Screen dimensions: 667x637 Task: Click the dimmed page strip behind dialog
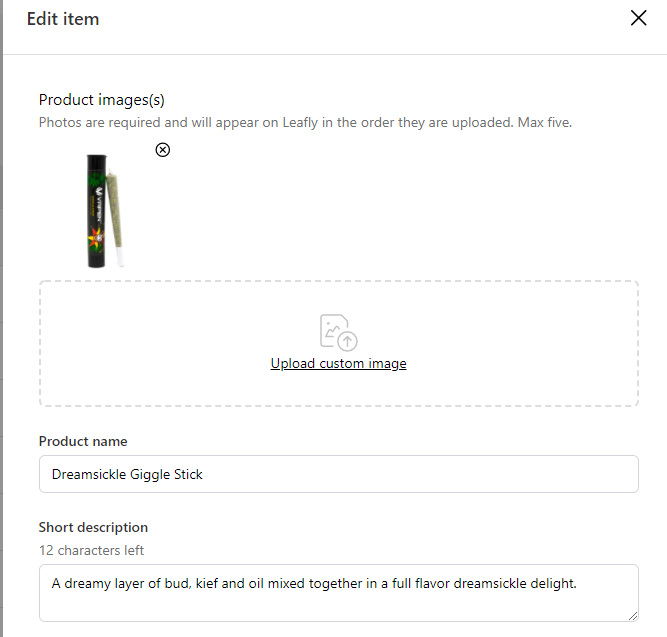coord(1,318)
